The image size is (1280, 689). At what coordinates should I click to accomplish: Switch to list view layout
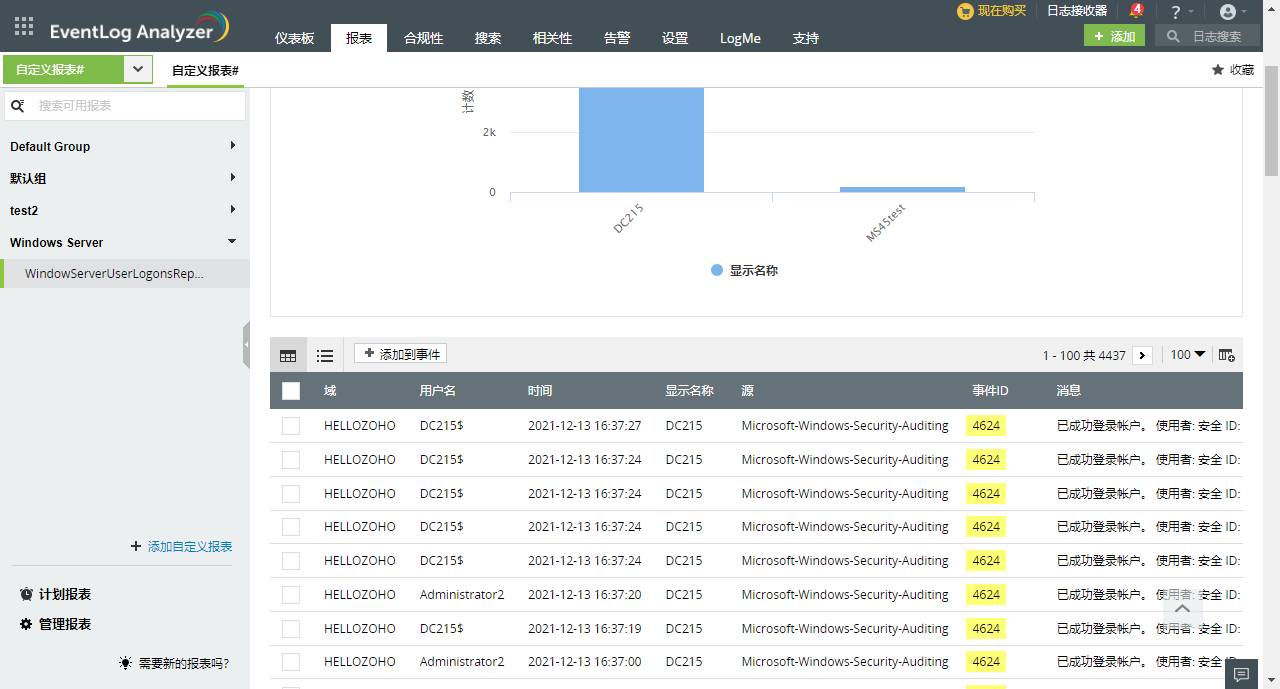click(x=325, y=355)
